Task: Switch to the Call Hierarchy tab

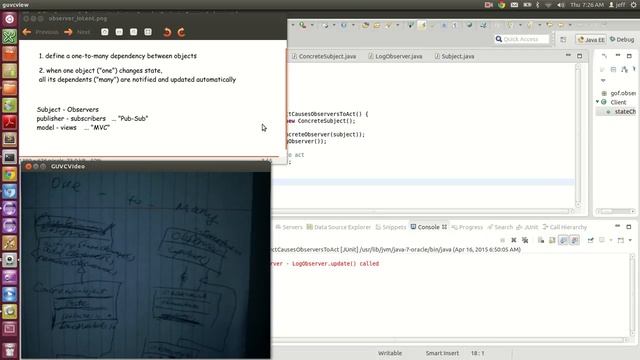Action: pyautogui.click(x=564, y=227)
